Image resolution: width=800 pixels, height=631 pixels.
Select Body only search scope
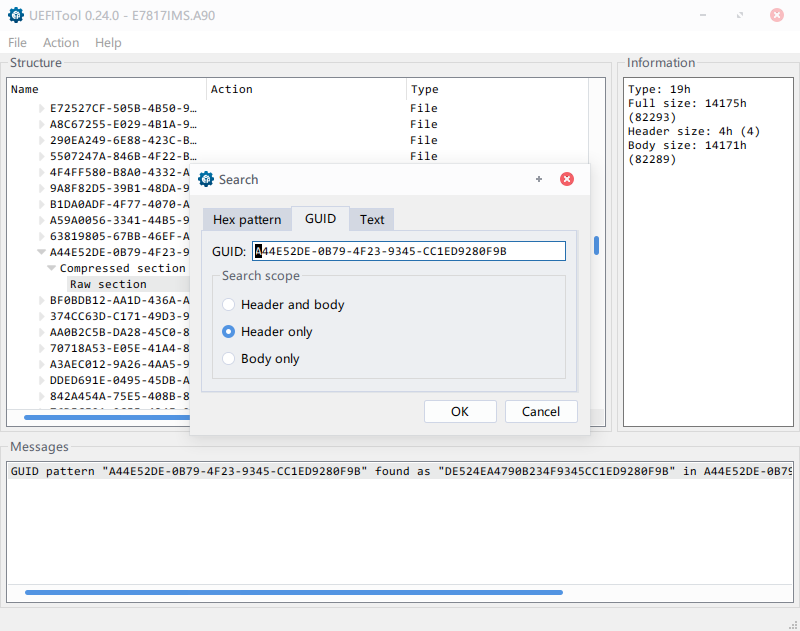point(229,359)
